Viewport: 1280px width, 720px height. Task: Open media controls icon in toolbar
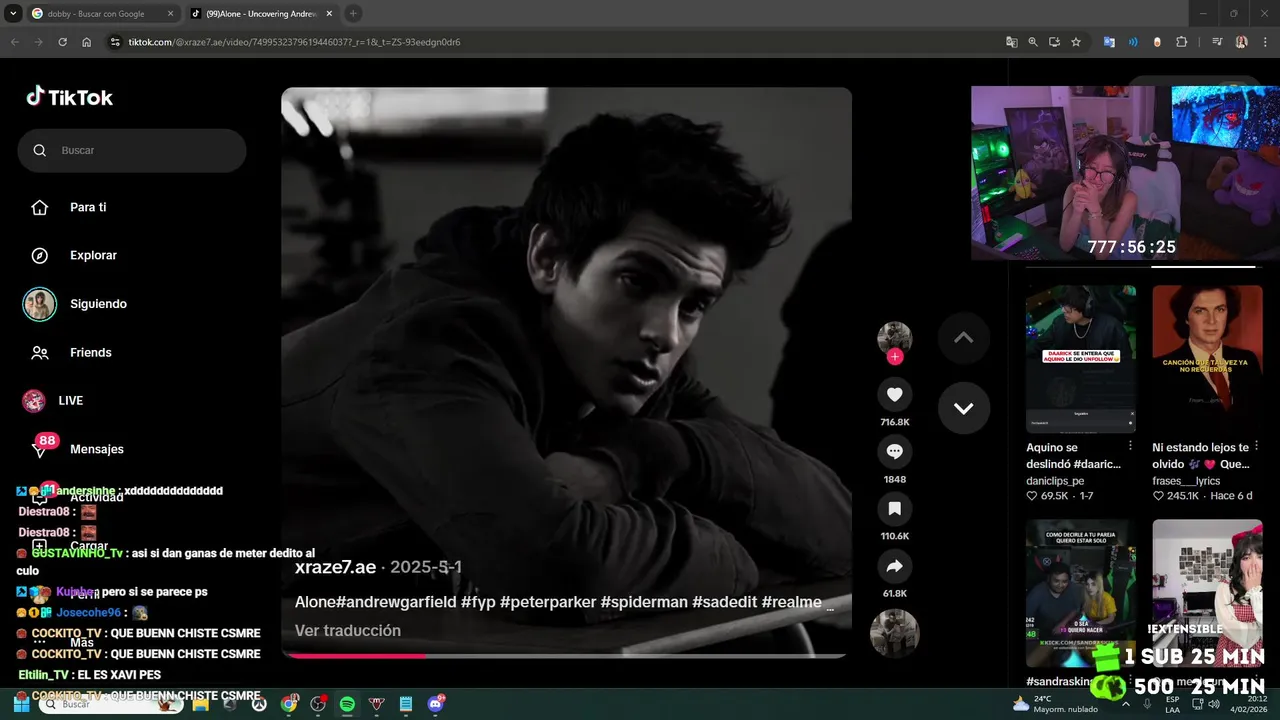[1217, 42]
